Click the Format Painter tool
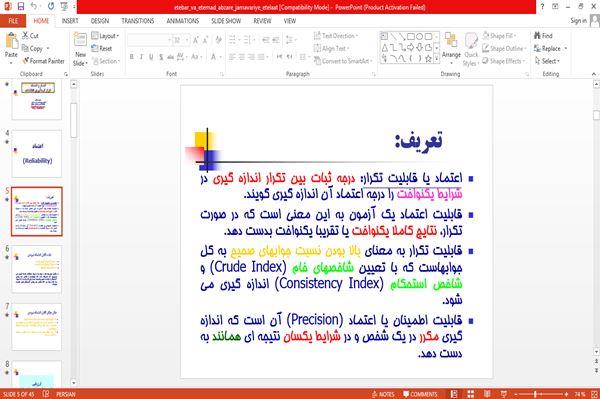The image size is (600, 399). point(43,61)
